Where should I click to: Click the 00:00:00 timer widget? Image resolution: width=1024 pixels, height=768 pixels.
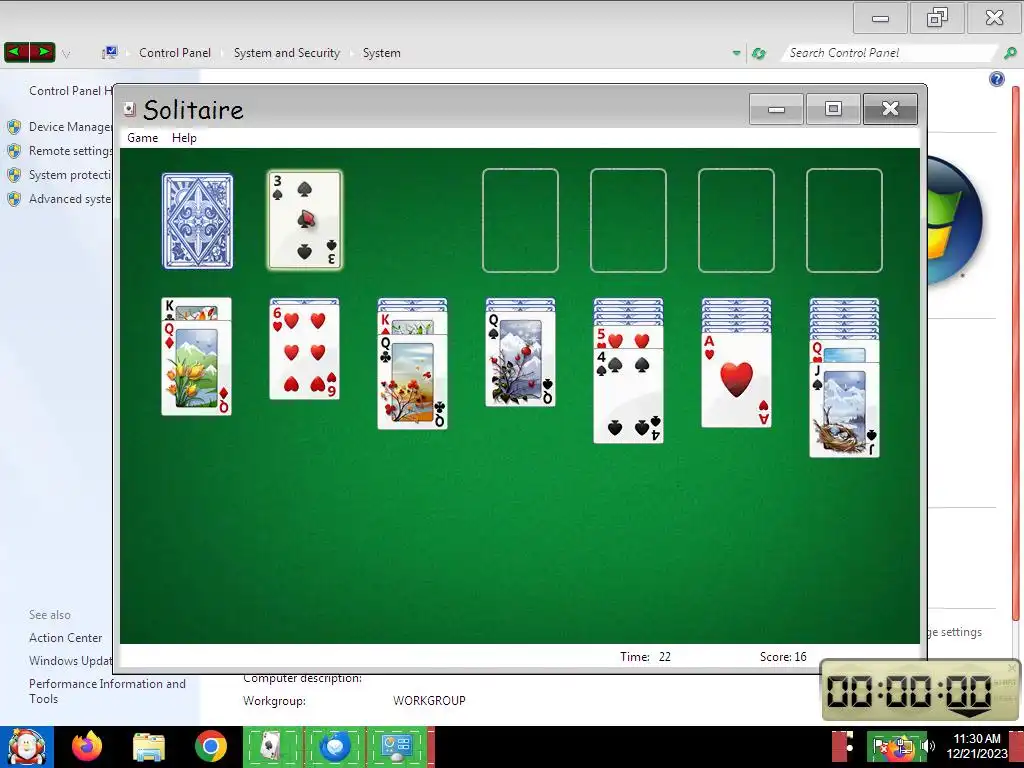[921, 691]
